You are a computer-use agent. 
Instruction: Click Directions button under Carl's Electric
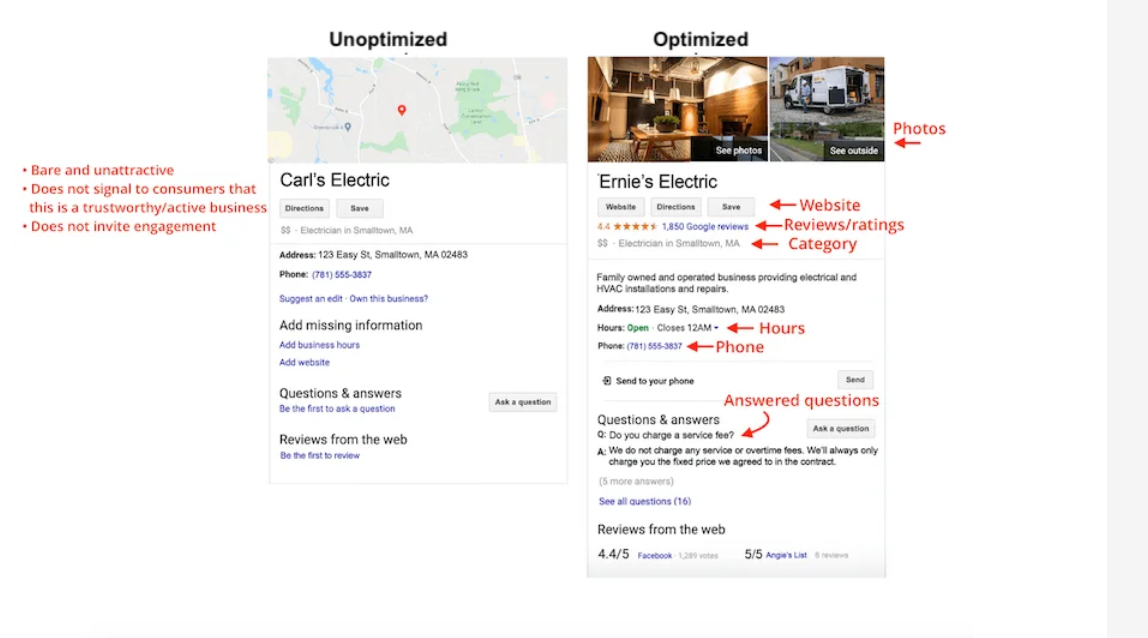click(x=304, y=208)
